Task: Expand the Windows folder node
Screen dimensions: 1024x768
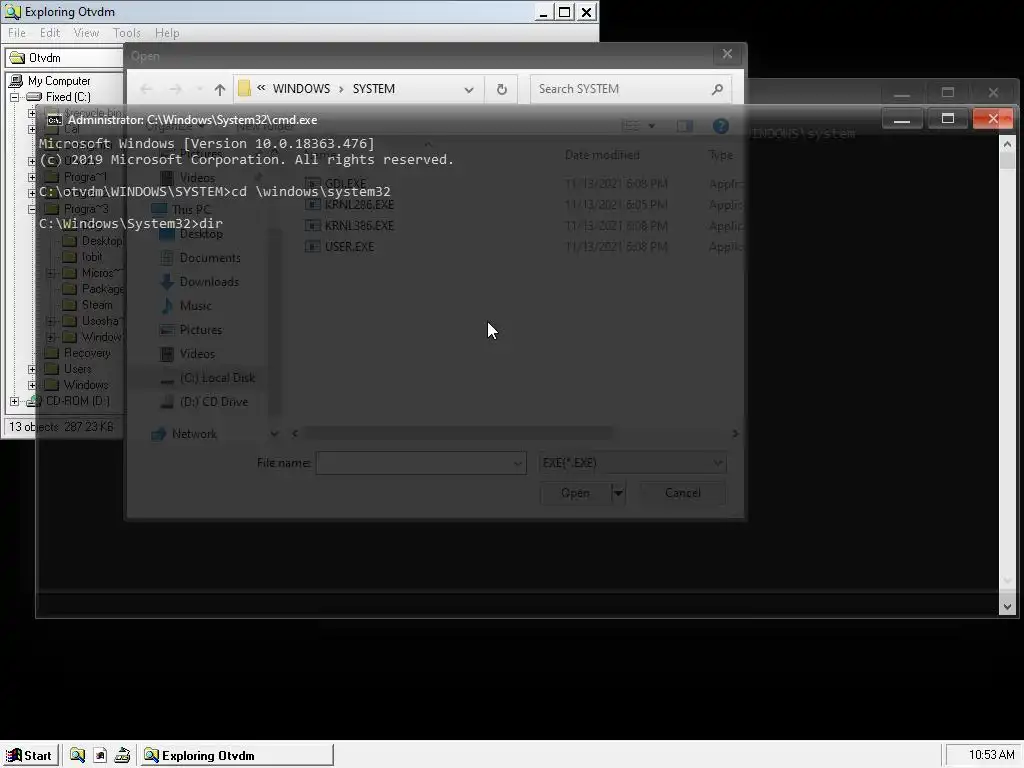Action: [x=32, y=385]
